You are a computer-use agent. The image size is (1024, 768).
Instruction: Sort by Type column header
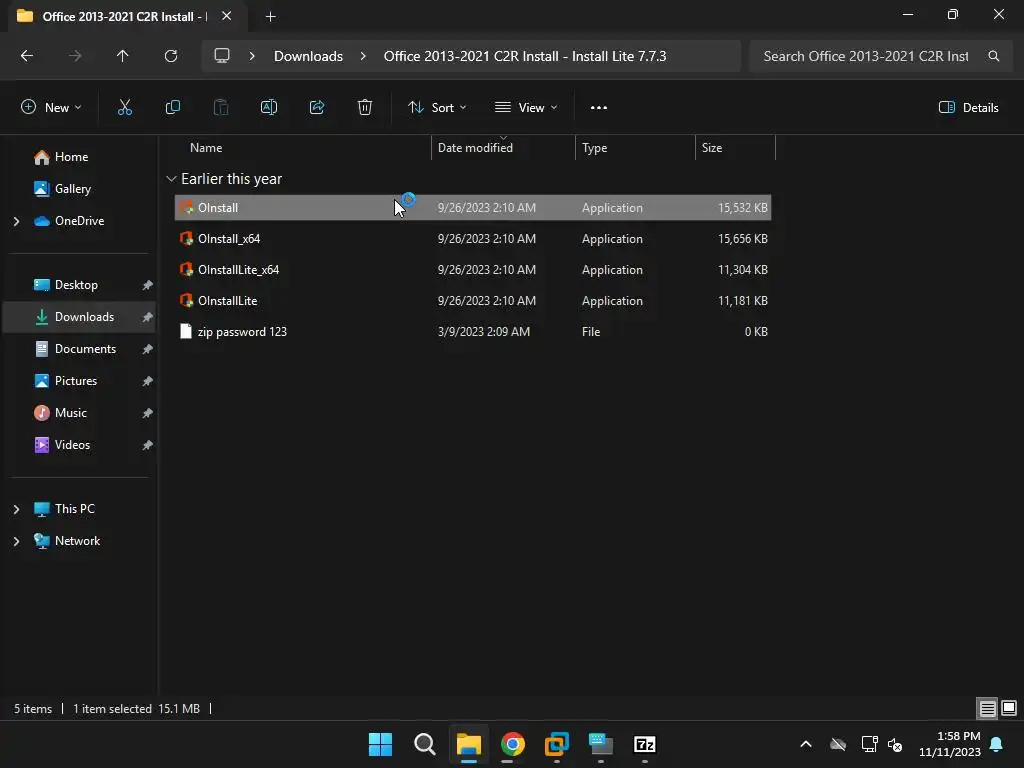(x=594, y=148)
